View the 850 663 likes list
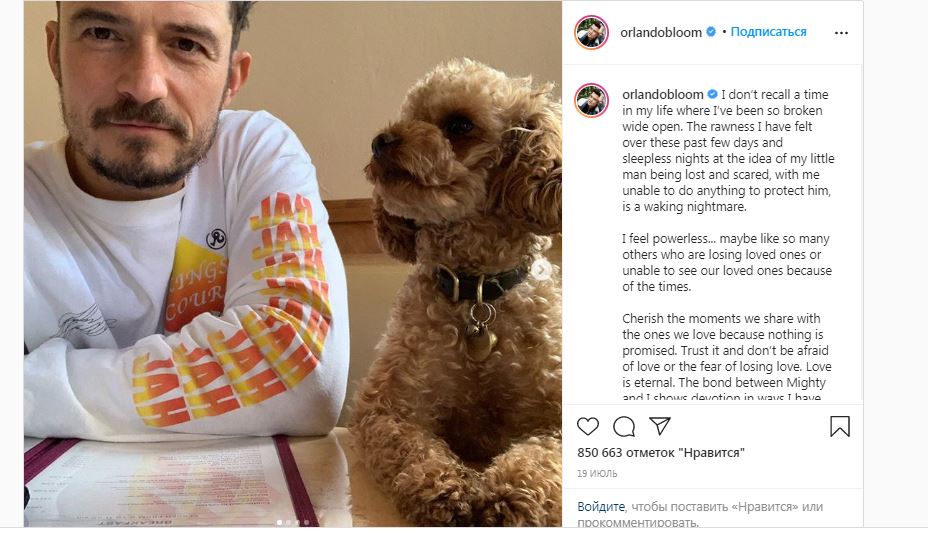Screen dimensions: 928x533 [x=660, y=453]
